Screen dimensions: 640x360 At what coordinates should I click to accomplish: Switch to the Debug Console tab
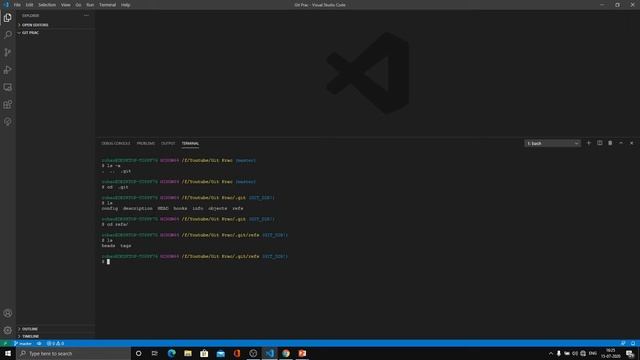click(116, 144)
